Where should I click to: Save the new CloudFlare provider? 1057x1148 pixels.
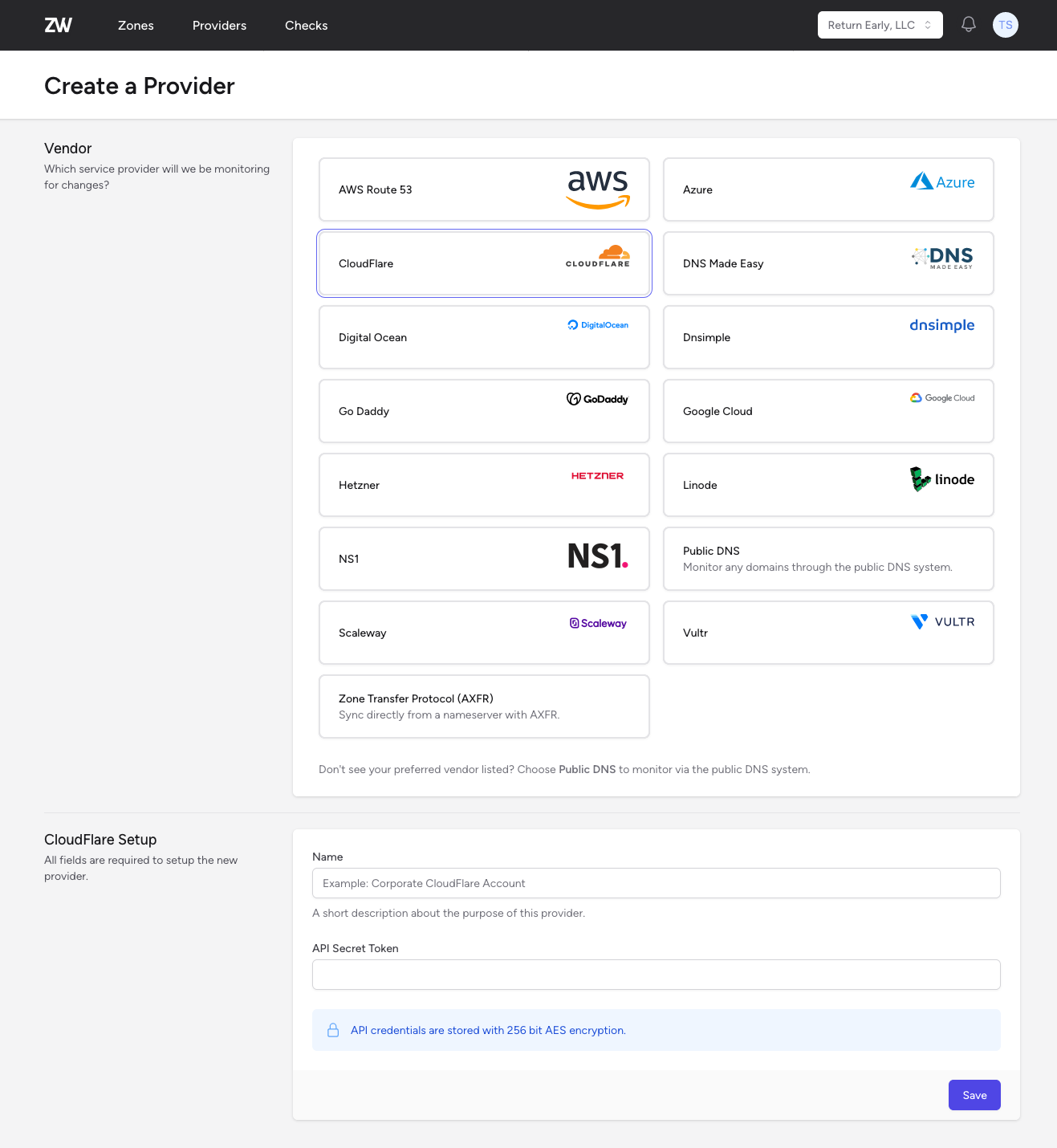click(974, 1094)
